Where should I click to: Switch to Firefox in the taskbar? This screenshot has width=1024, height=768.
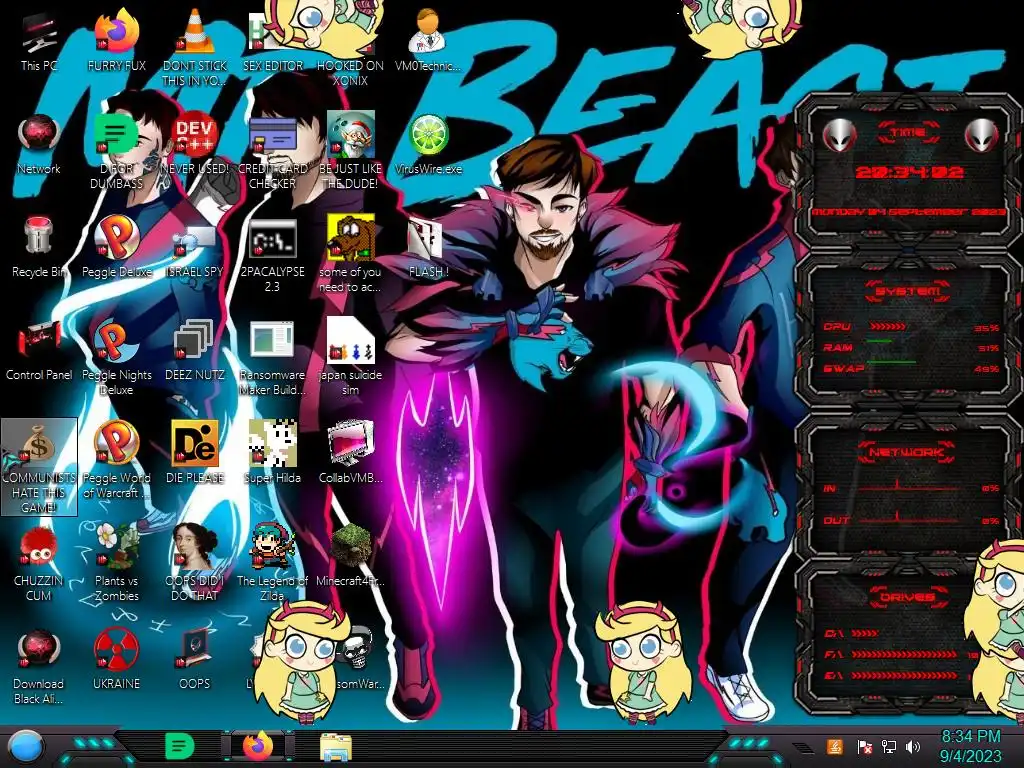[258, 746]
